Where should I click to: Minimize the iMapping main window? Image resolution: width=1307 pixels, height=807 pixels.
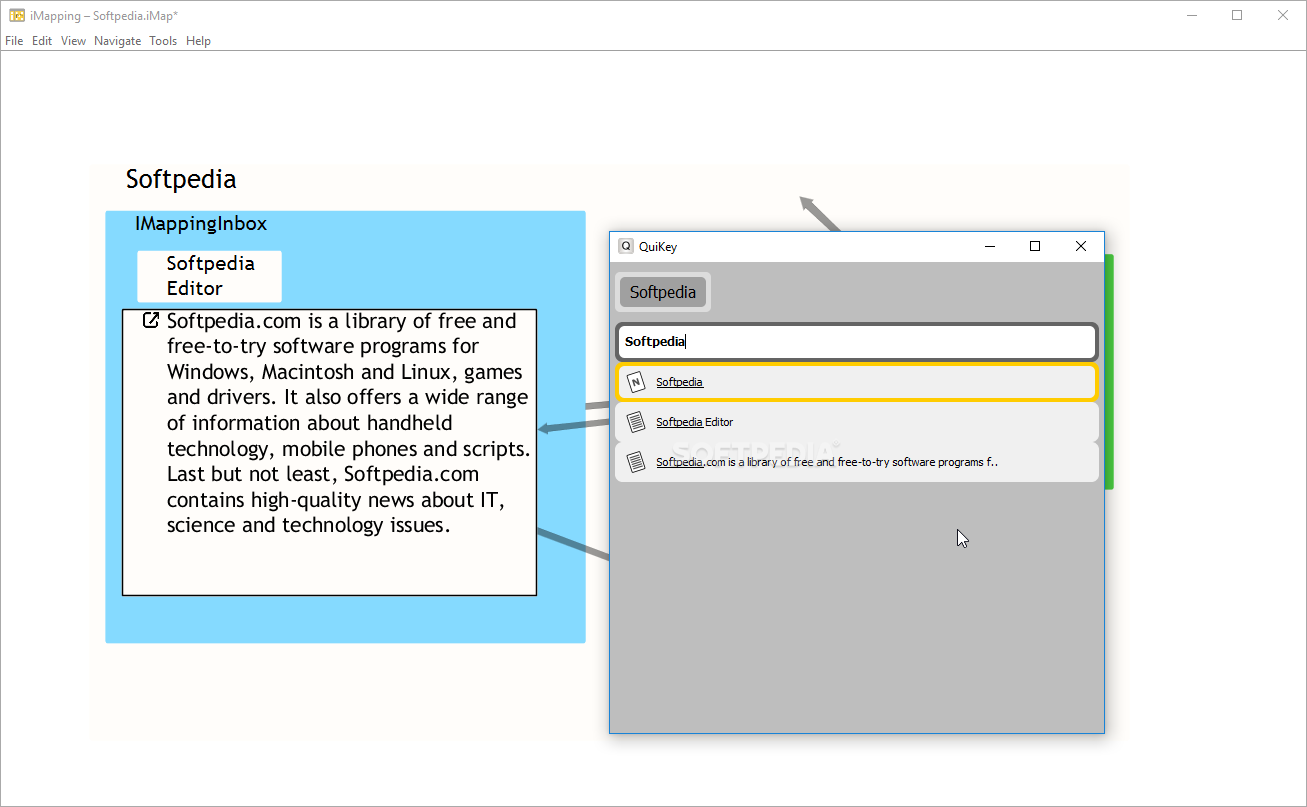(x=1192, y=15)
